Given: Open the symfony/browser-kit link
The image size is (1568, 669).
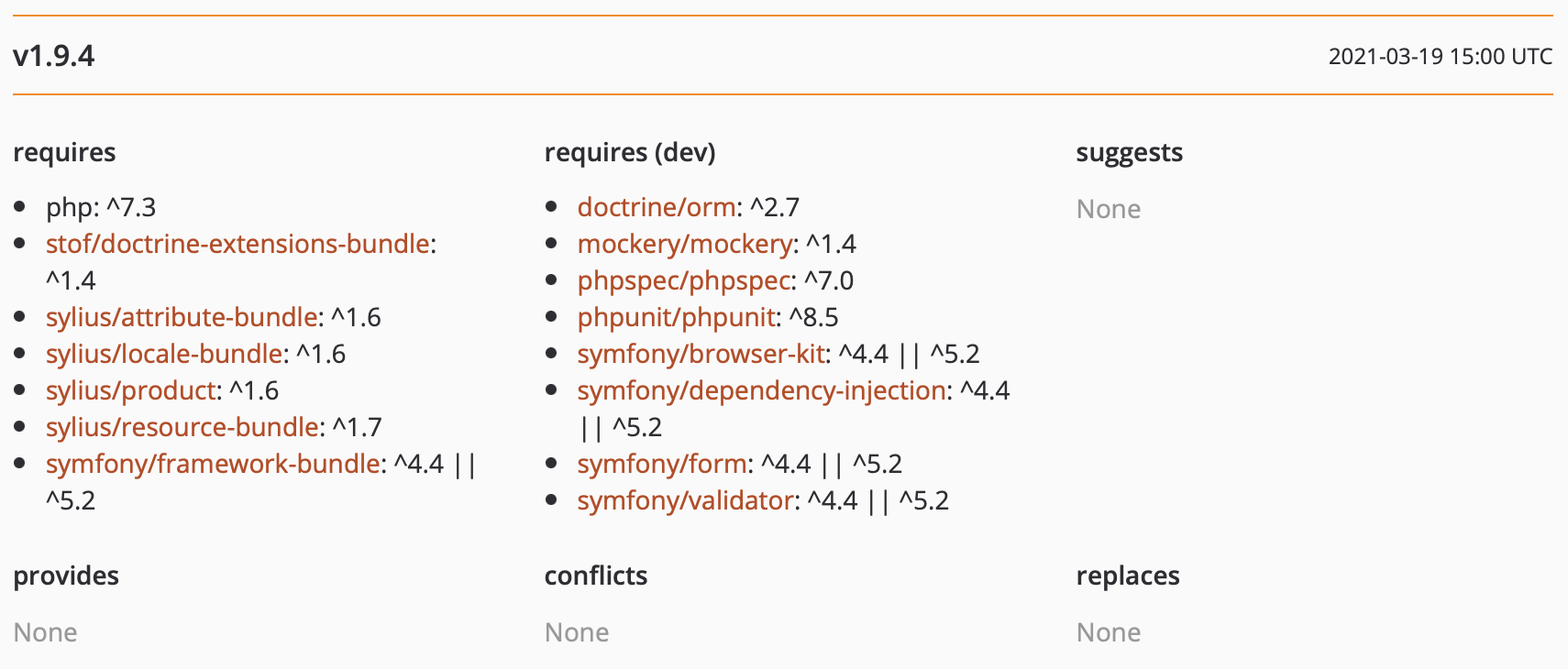Looking at the screenshot, I should click(x=701, y=354).
